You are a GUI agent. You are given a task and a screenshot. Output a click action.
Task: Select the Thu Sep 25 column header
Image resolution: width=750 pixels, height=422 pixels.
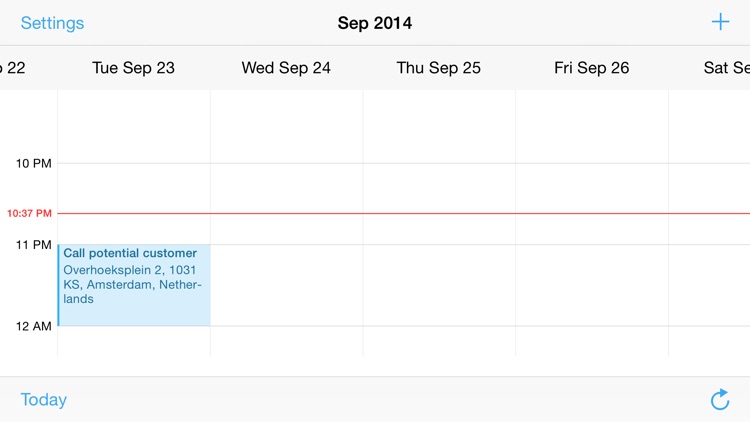click(x=438, y=68)
